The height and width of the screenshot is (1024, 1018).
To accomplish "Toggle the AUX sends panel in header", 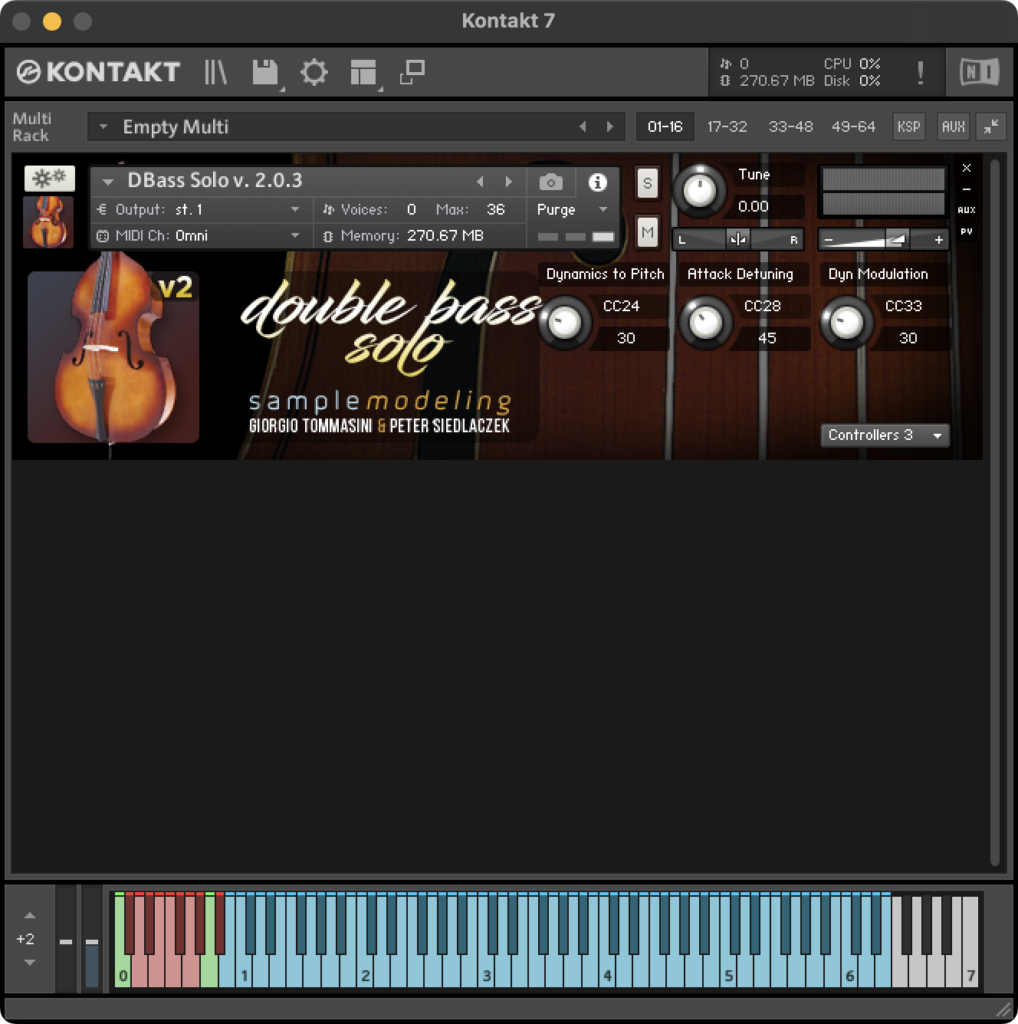I will pyautogui.click(x=953, y=126).
